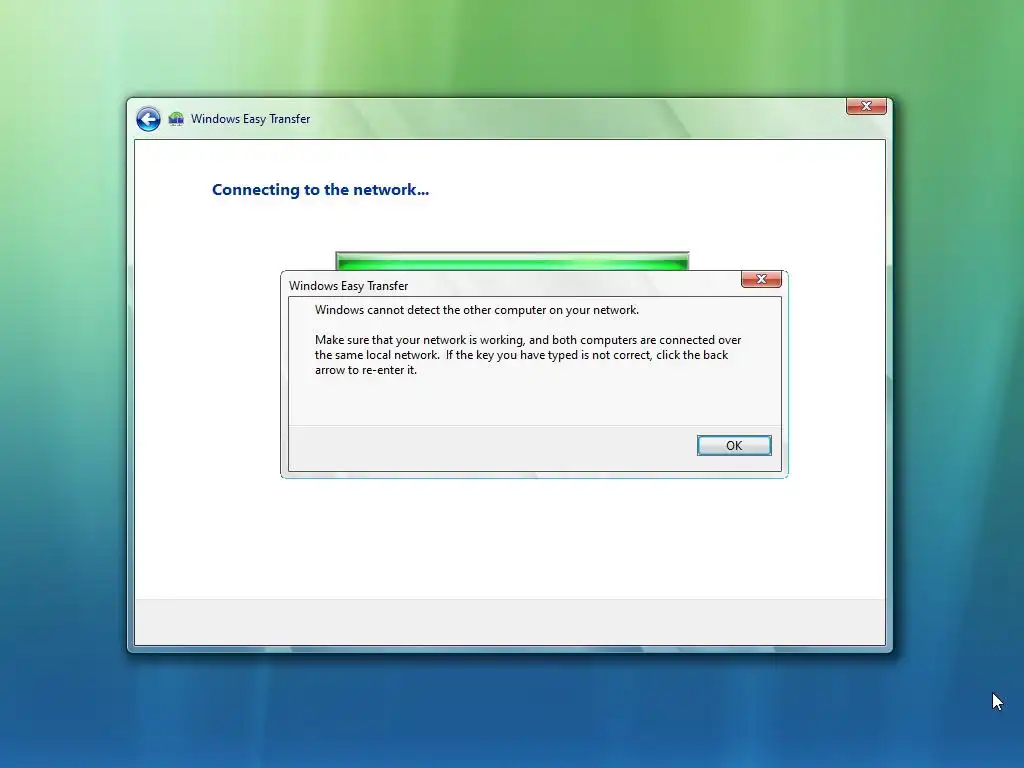Click the error dialog's 'Windows Easy Transfer' title
Image resolution: width=1024 pixels, height=768 pixels.
(348, 285)
